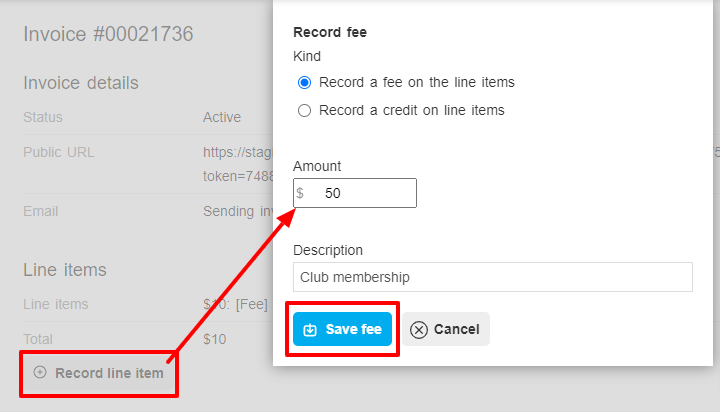Select "Record a fee on the line items" radio

point(304,83)
